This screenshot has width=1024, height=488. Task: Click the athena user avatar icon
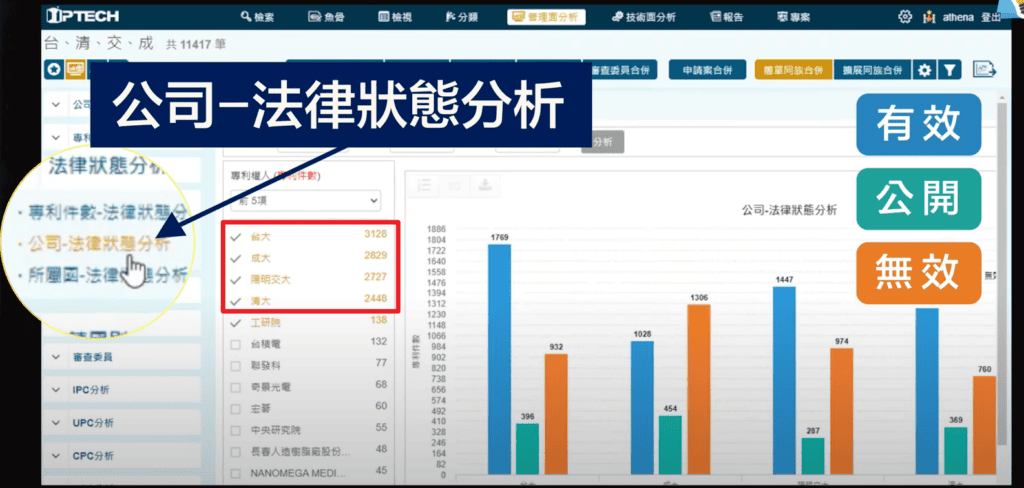[x=930, y=17]
